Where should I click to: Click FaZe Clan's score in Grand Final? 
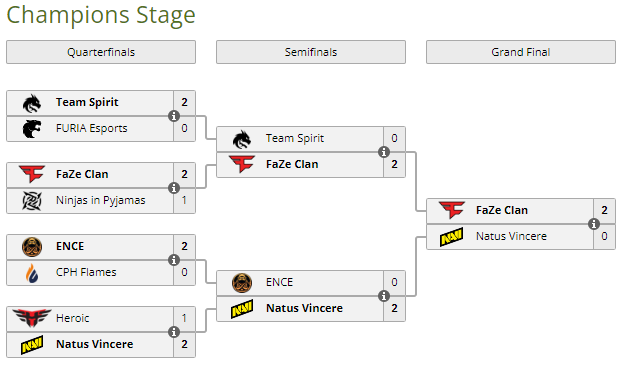(604, 210)
